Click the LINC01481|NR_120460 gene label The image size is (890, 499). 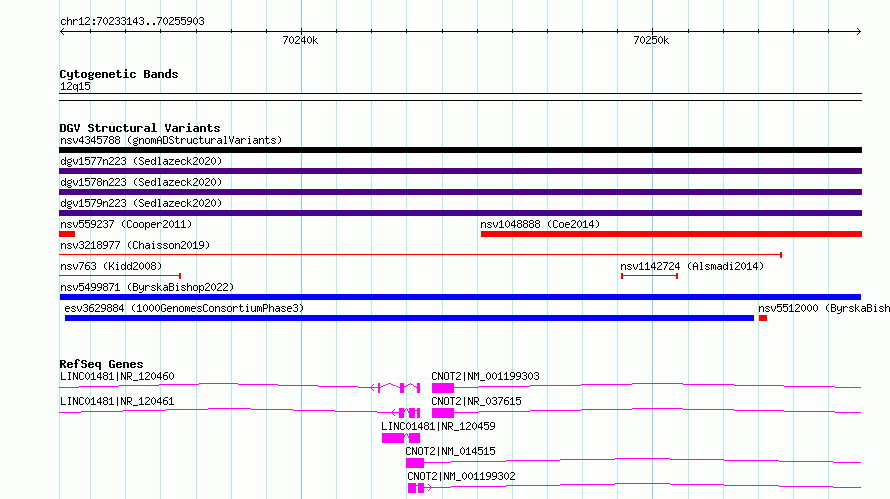[117, 376]
